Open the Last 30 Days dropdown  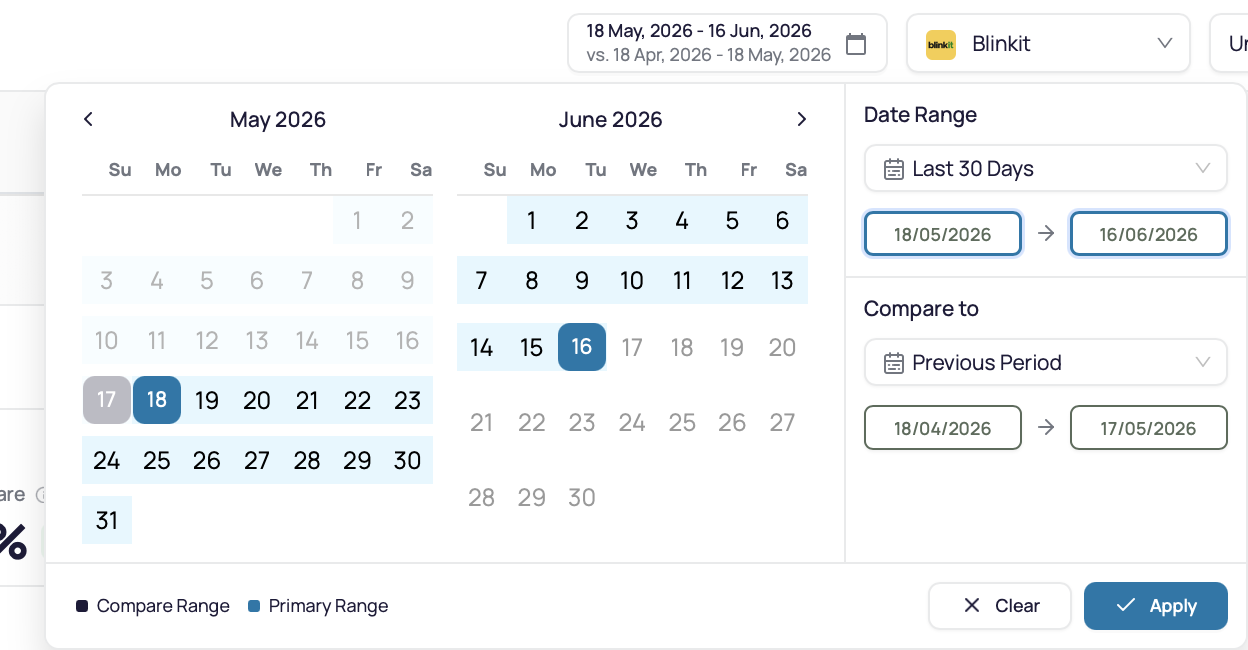1046,169
